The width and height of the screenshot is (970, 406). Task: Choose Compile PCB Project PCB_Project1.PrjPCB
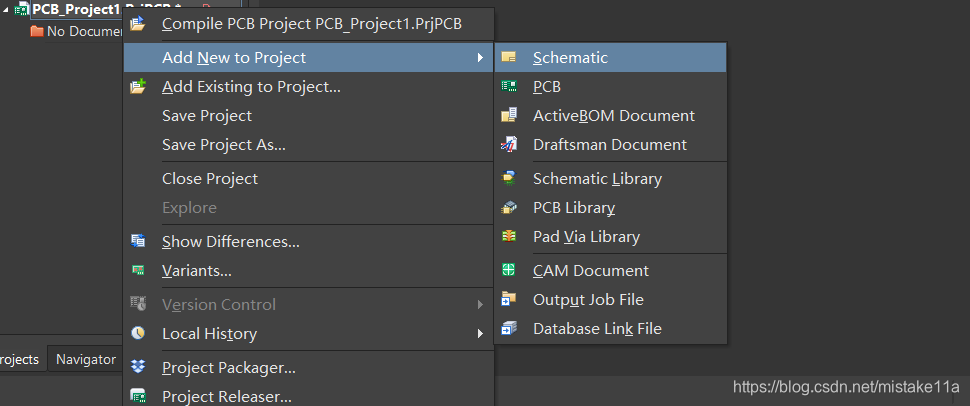(311, 24)
